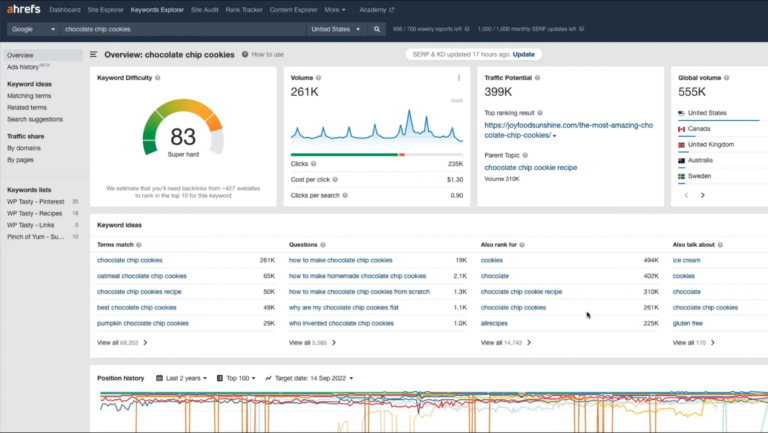Click the volume trend chart
This screenshot has width=768, height=433.
coord(377,125)
